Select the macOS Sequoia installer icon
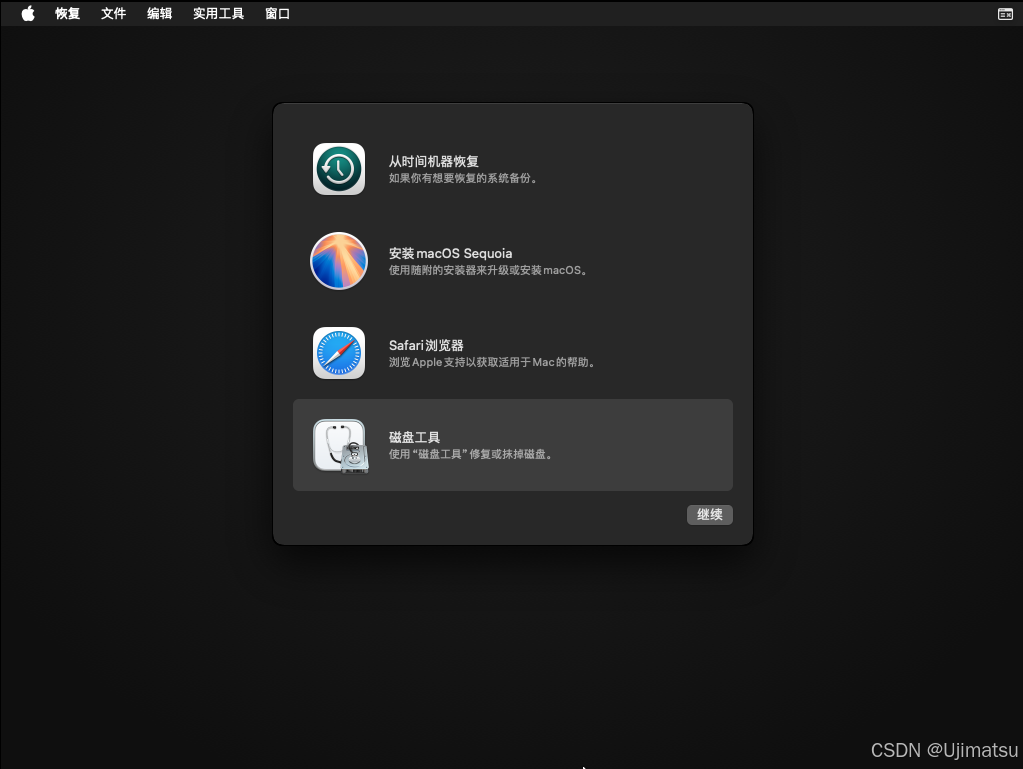This screenshot has width=1023, height=769. [x=339, y=261]
